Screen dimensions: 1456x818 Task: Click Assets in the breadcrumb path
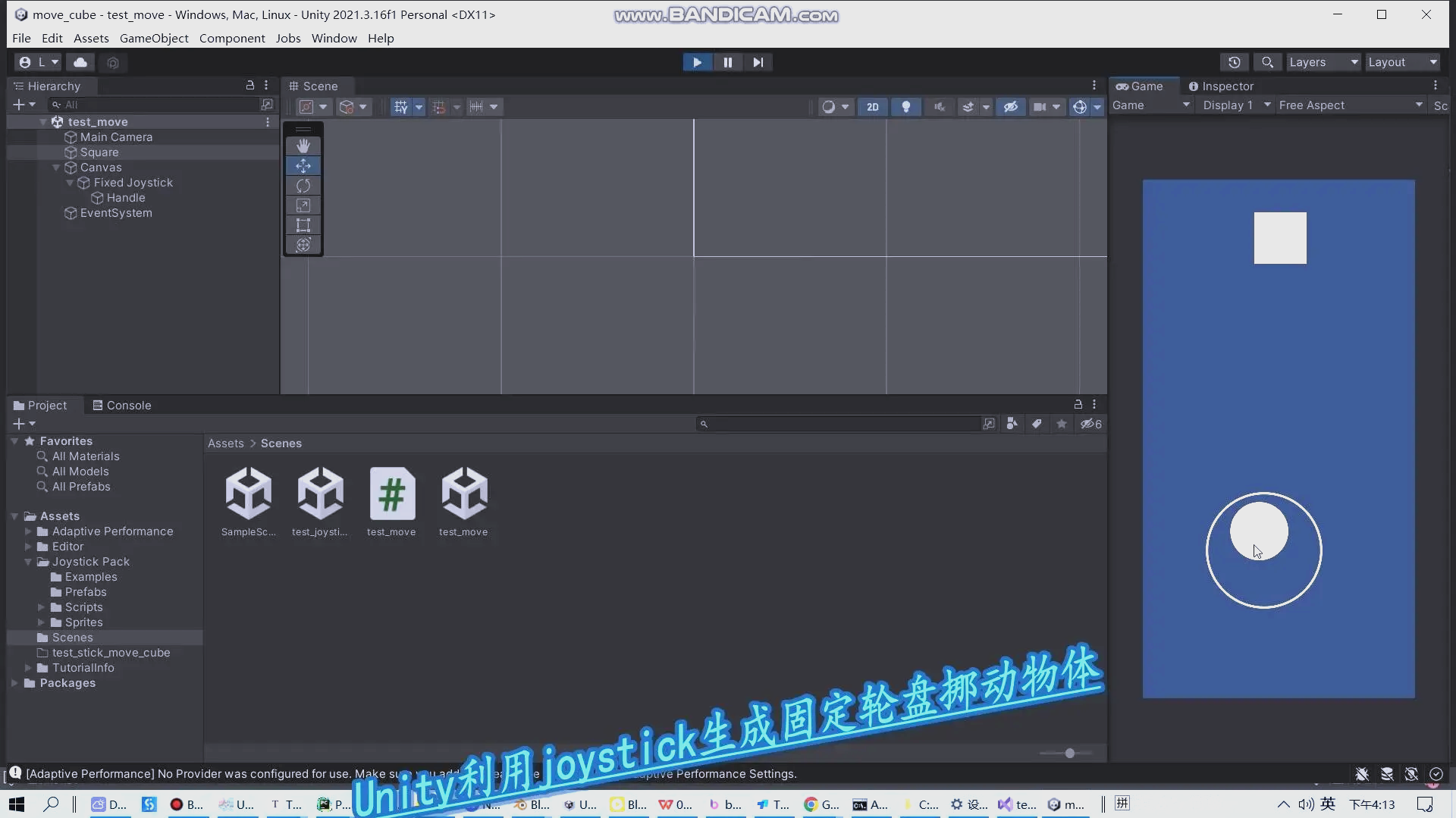click(x=226, y=443)
